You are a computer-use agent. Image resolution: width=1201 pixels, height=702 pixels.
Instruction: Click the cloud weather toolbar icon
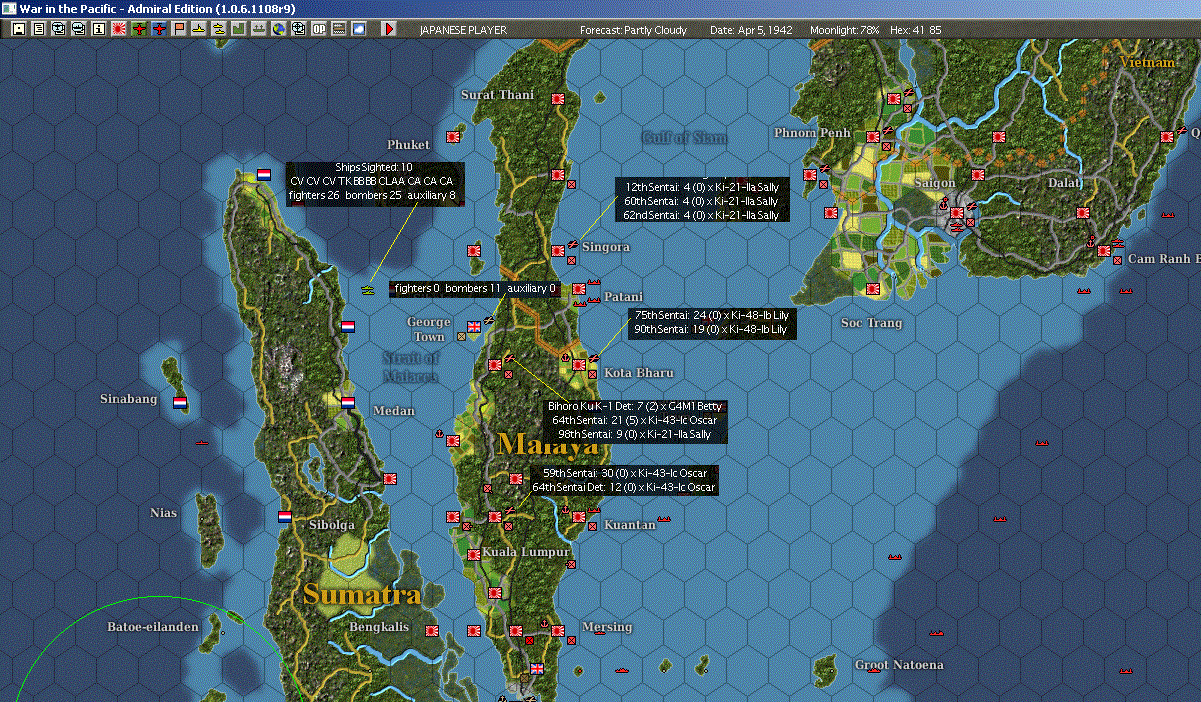(x=358, y=29)
